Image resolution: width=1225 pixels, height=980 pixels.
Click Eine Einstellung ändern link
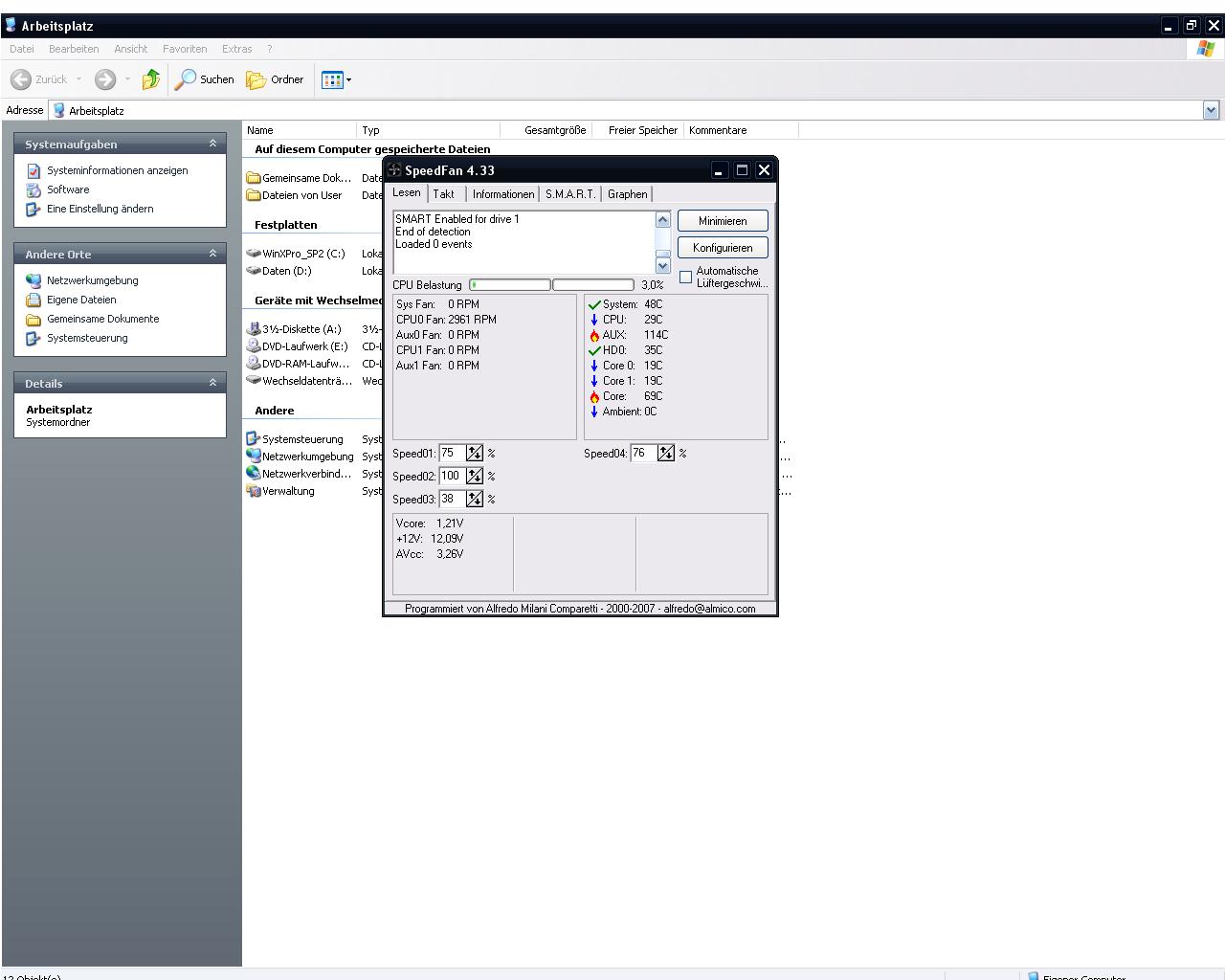point(100,209)
